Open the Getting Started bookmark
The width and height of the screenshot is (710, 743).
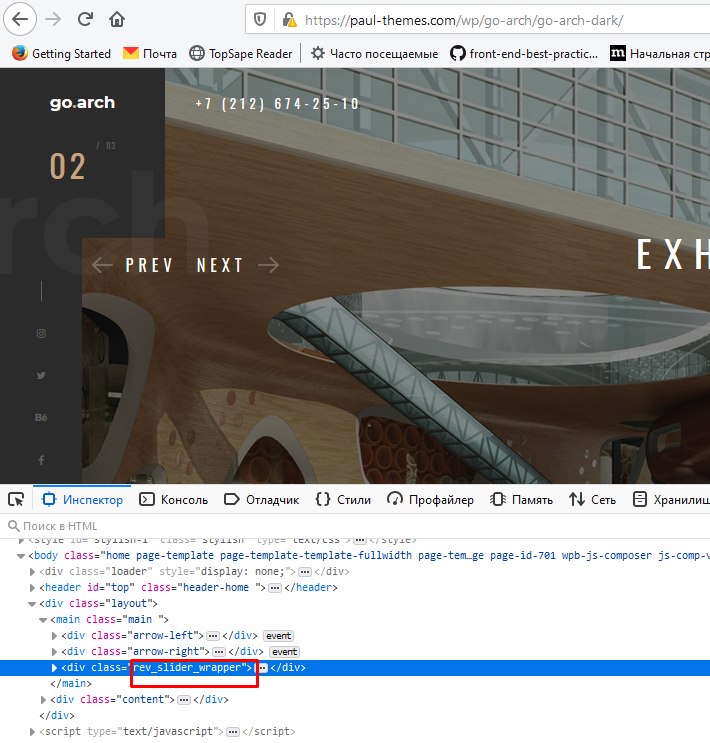[x=61, y=54]
